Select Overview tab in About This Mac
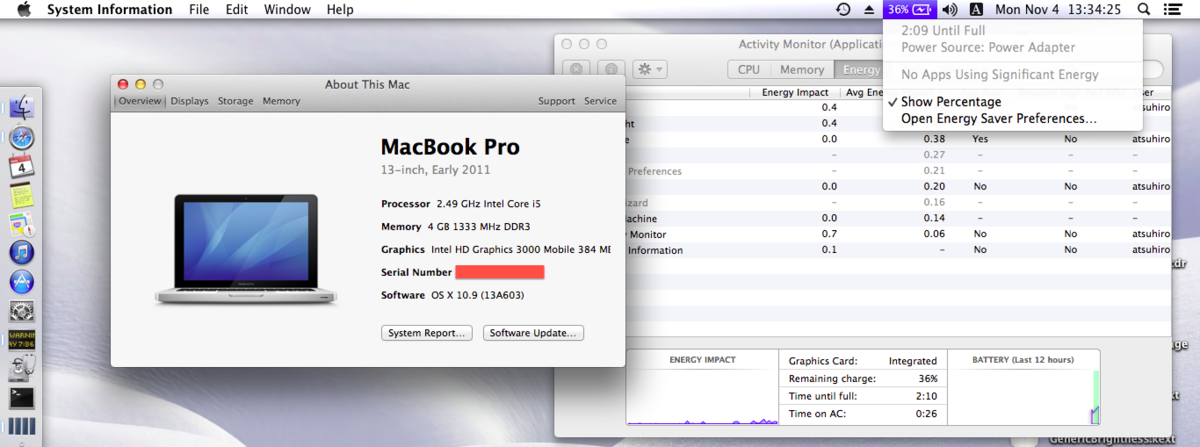 coord(141,101)
